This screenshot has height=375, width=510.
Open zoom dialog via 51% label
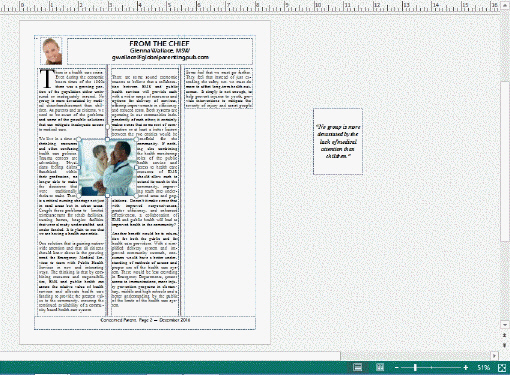coord(483,368)
